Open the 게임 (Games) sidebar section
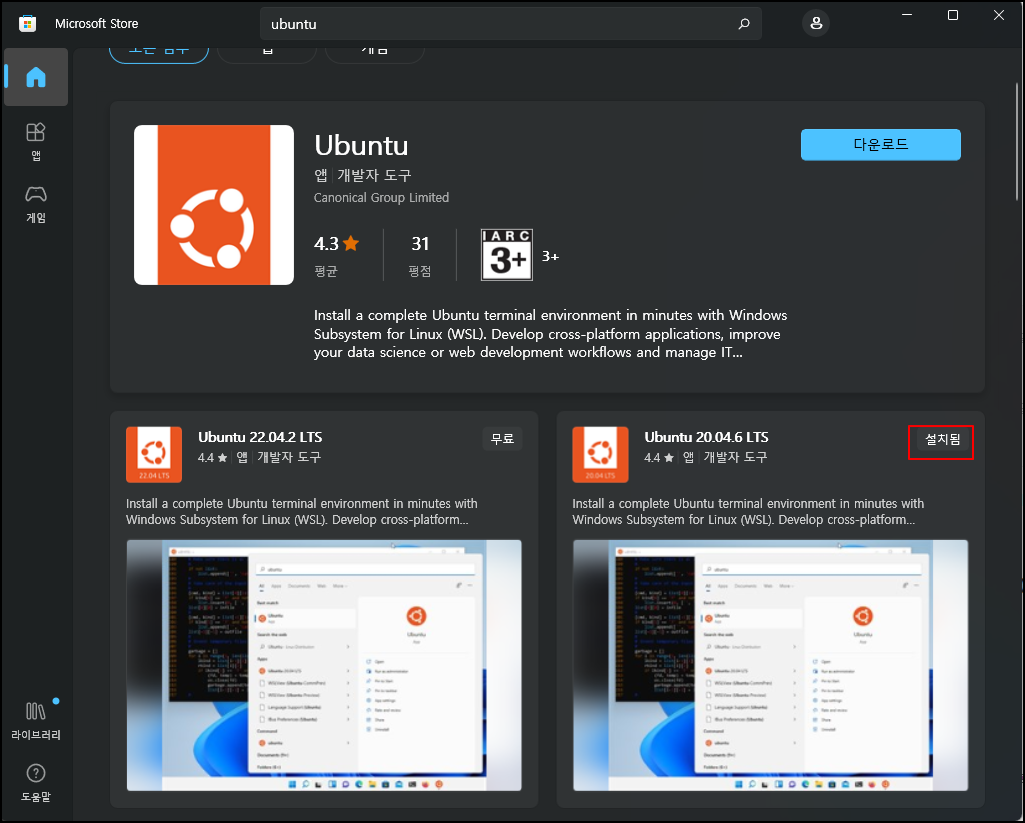1025x823 pixels. [36, 205]
